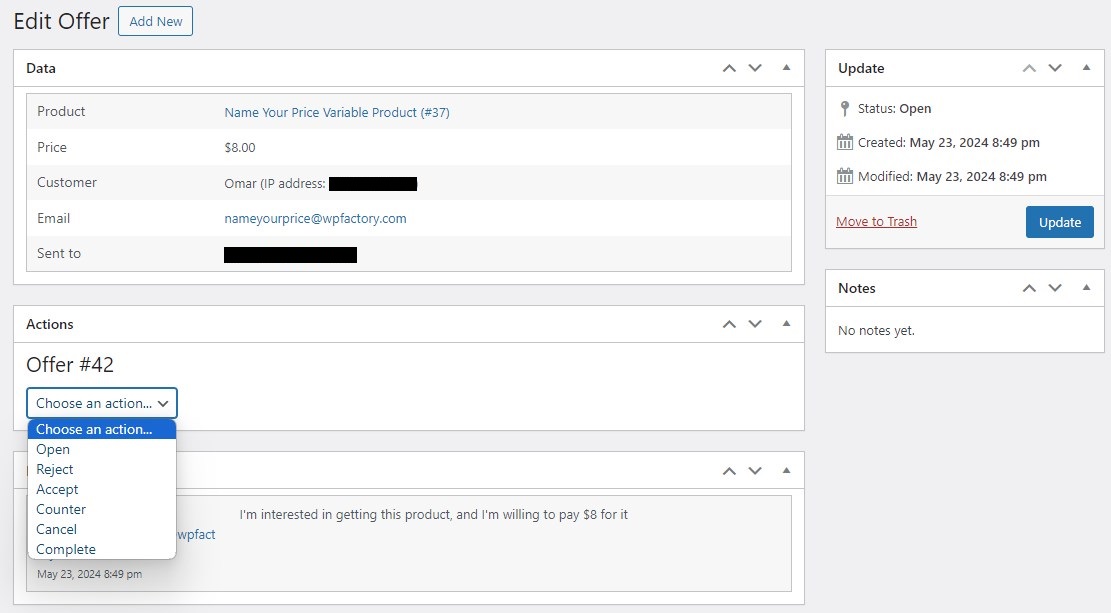Collapse the Data panel with its triangle icon
This screenshot has height=613, width=1111.
[x=786, y=67]
